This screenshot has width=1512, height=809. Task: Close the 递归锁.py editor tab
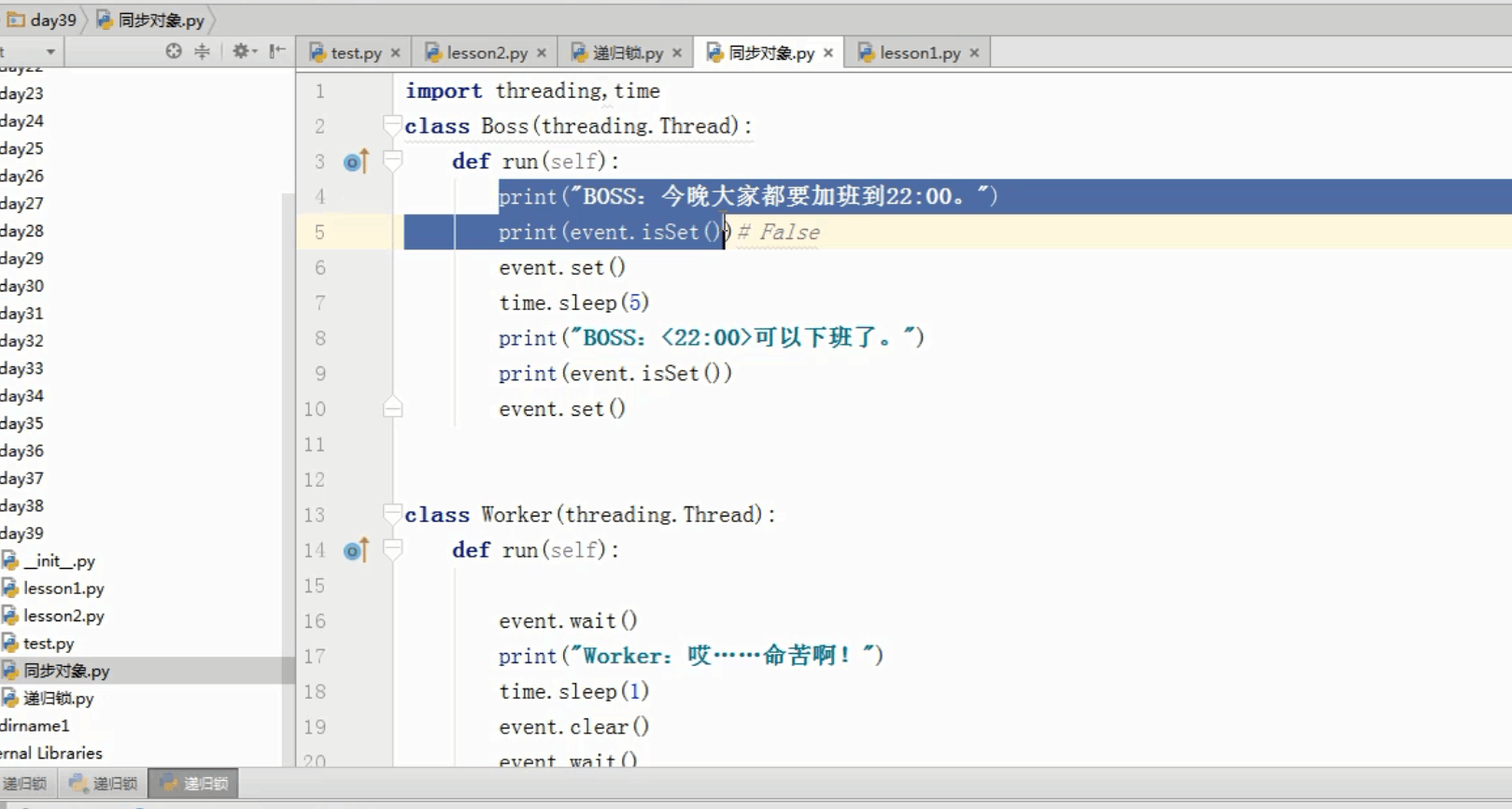tap(677, 53)
